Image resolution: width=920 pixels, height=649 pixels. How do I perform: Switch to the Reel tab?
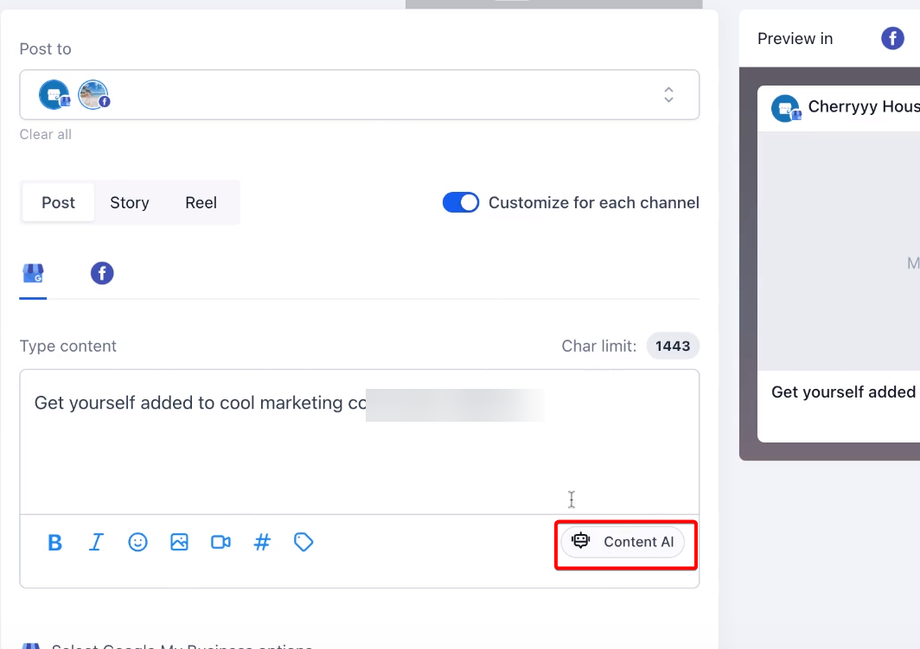point(201,202)
